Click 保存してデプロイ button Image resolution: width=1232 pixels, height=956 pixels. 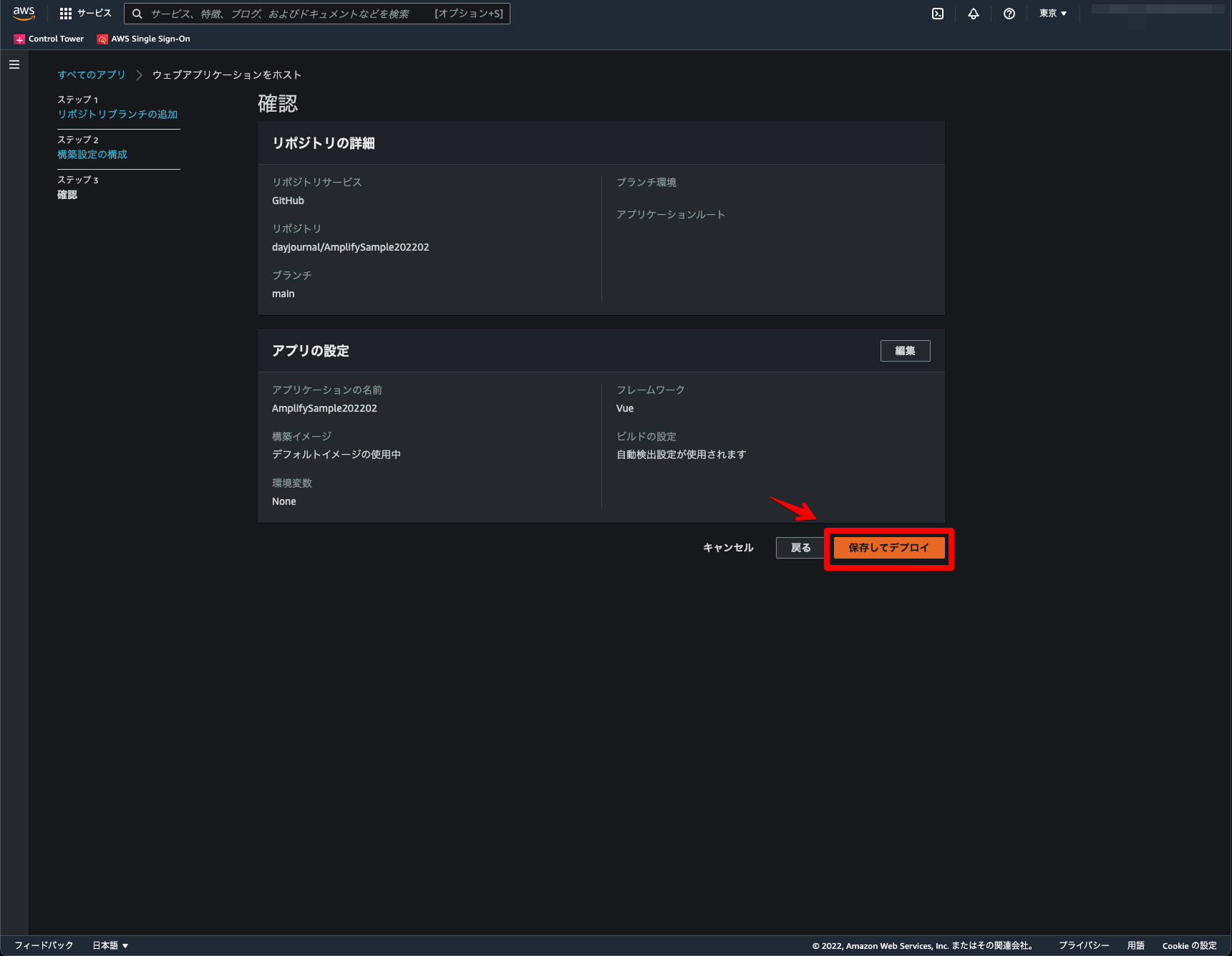point(889,548)
